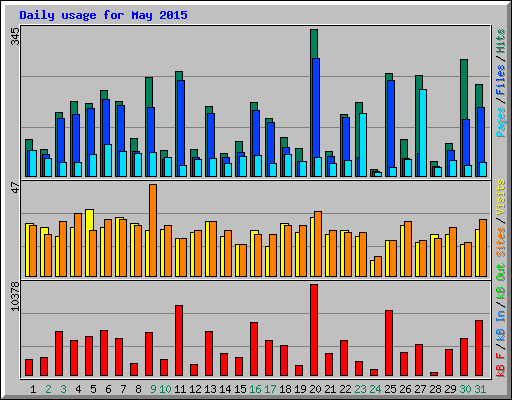Click the orange bar for day 20
Image resolution: width=512 pixels, height=400 pixels.
pyautogui.click(x=318, y=244)
